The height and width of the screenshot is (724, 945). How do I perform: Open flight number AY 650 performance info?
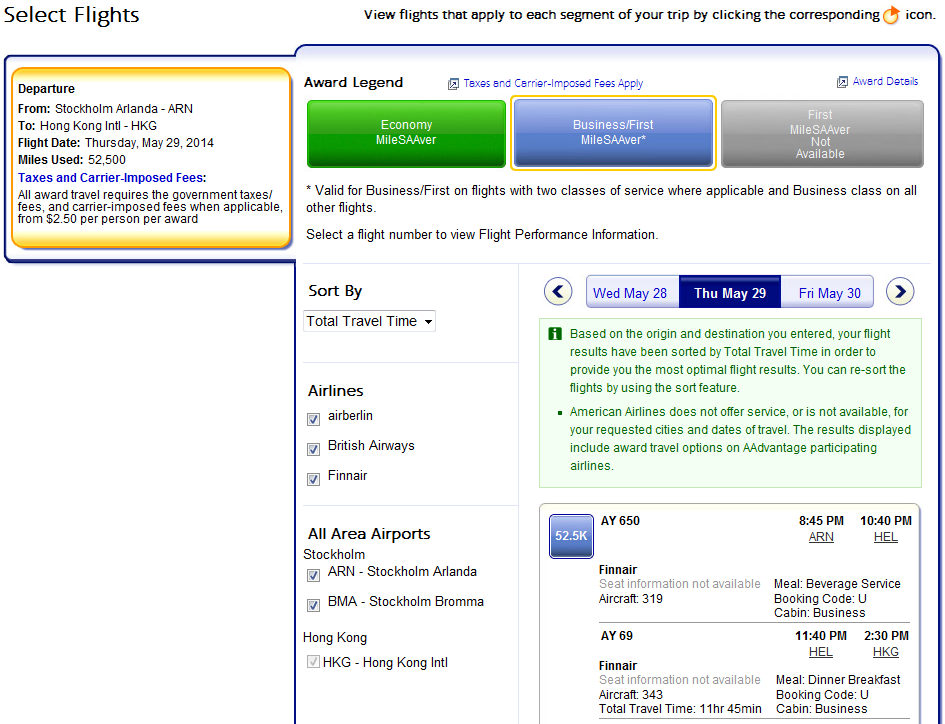point(620,521)
